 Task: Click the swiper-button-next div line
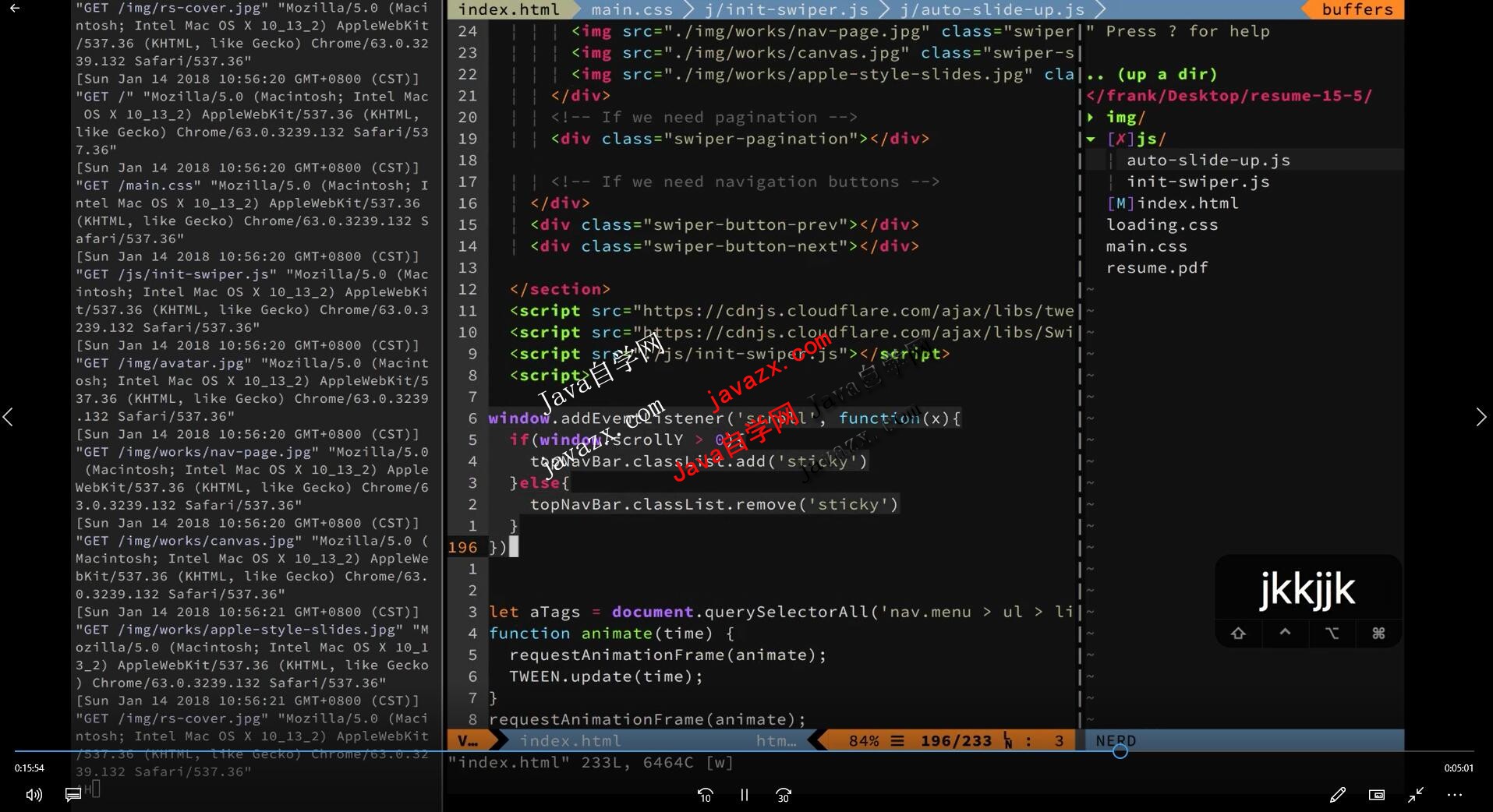724,246
